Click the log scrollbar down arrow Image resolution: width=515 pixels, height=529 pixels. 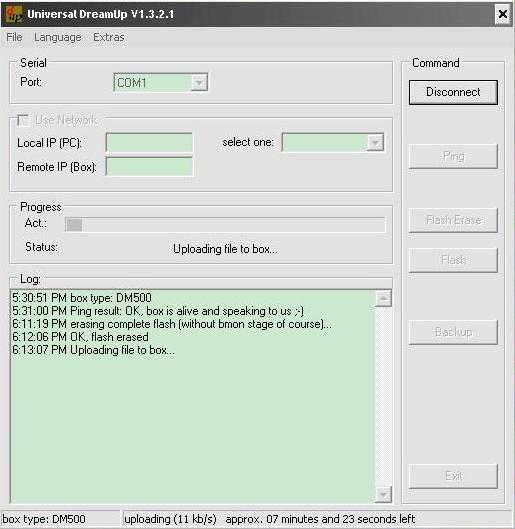point(383,495)
